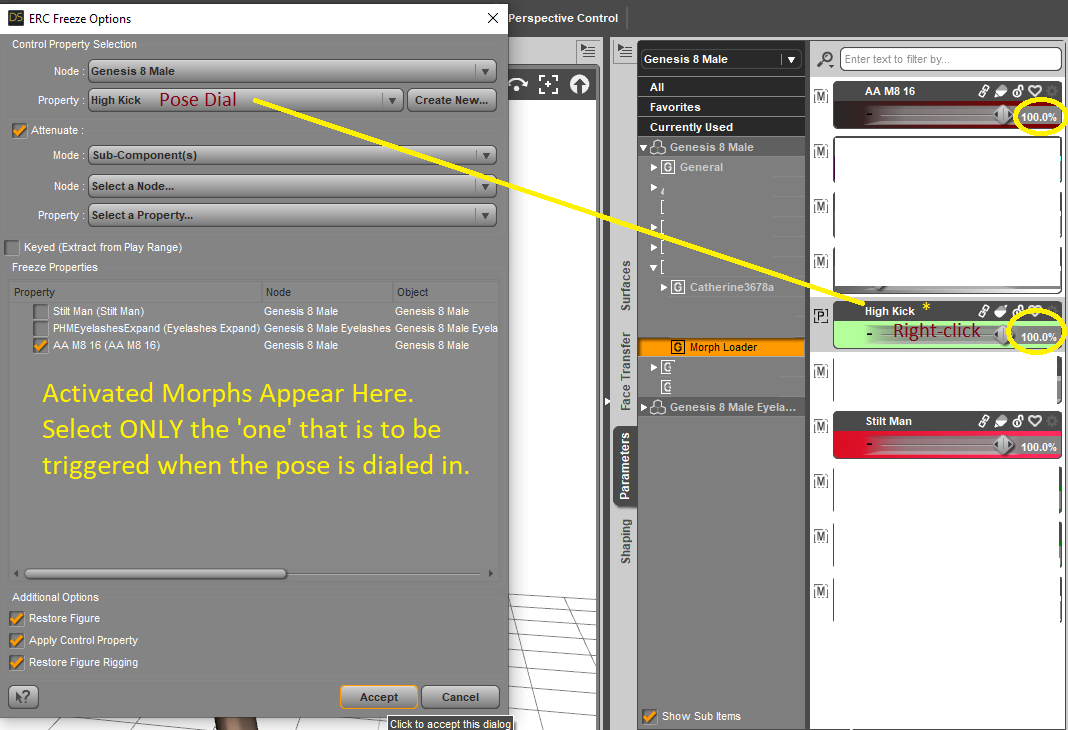
Task: Click the lock icon on AA M8 16
Action: click(x=1018, y=91)
